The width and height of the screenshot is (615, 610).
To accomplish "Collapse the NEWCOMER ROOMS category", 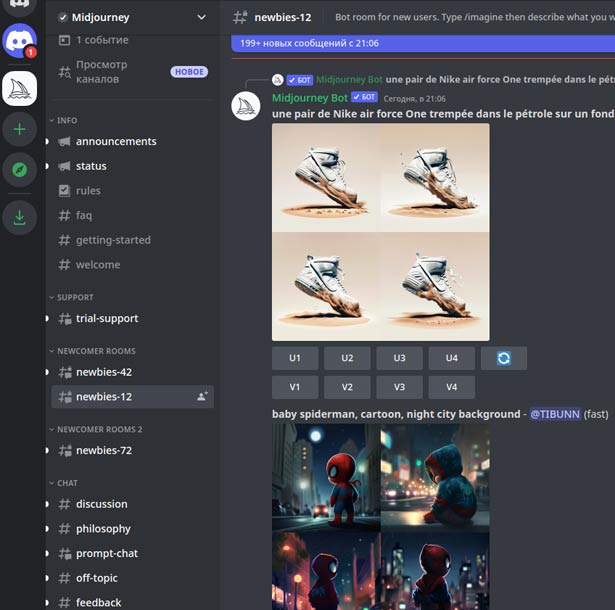I will tap(92, 351).
